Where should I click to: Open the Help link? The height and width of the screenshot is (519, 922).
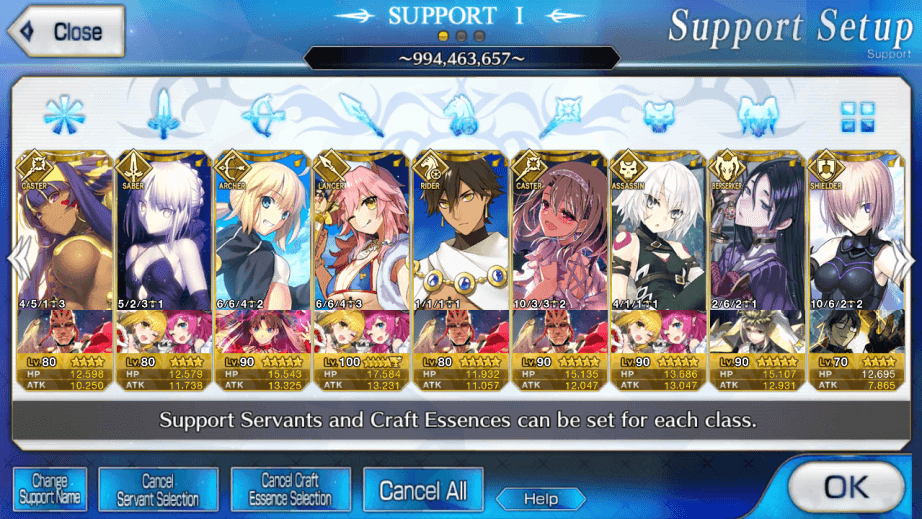tap(541, 499)
